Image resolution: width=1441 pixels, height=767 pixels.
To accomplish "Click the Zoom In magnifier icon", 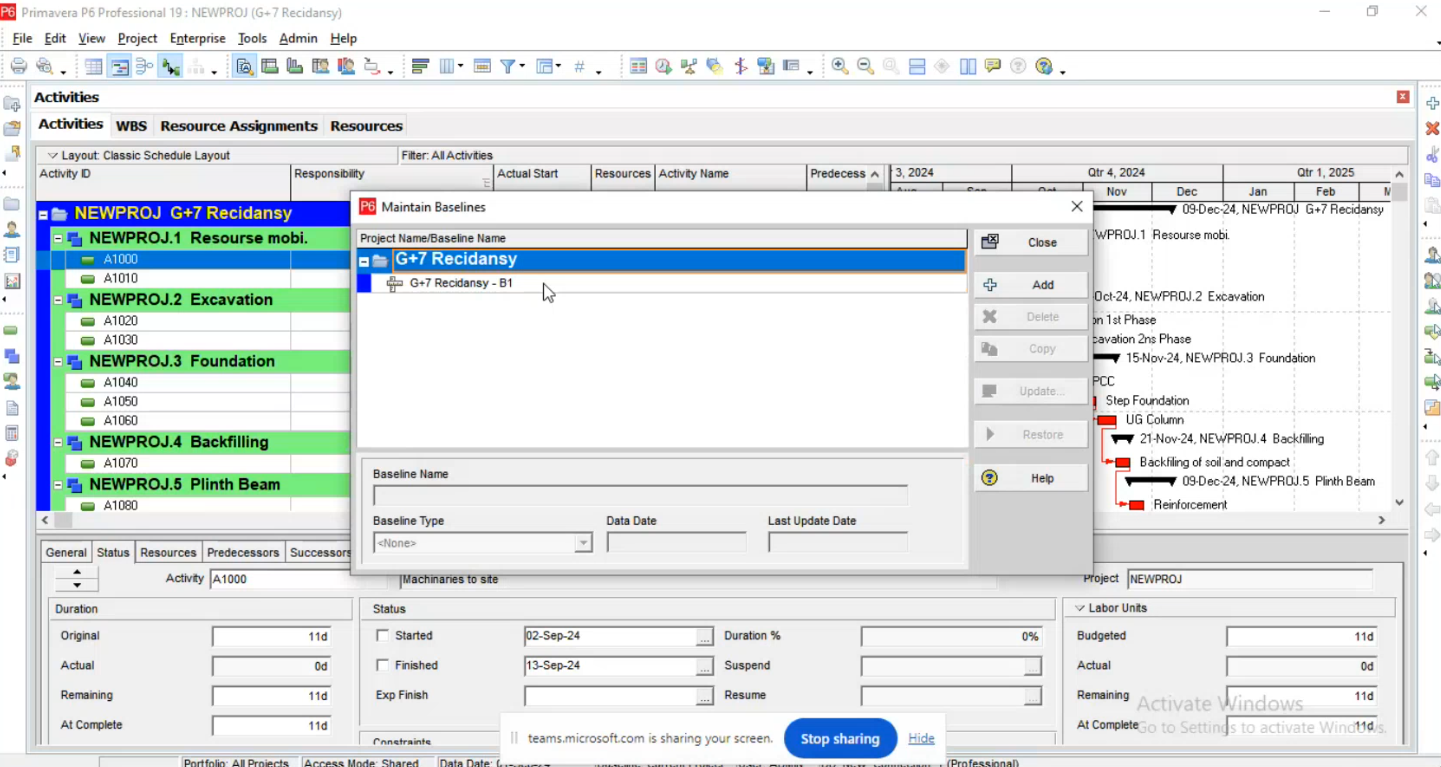I will [840, 67].
